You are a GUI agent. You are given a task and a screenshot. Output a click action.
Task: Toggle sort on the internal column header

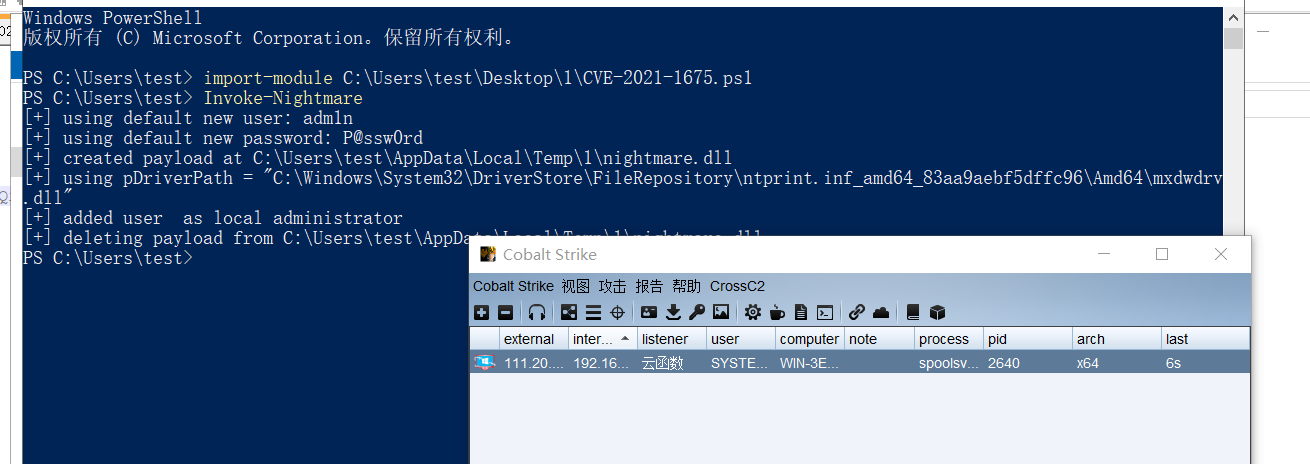tap(603, 339)
